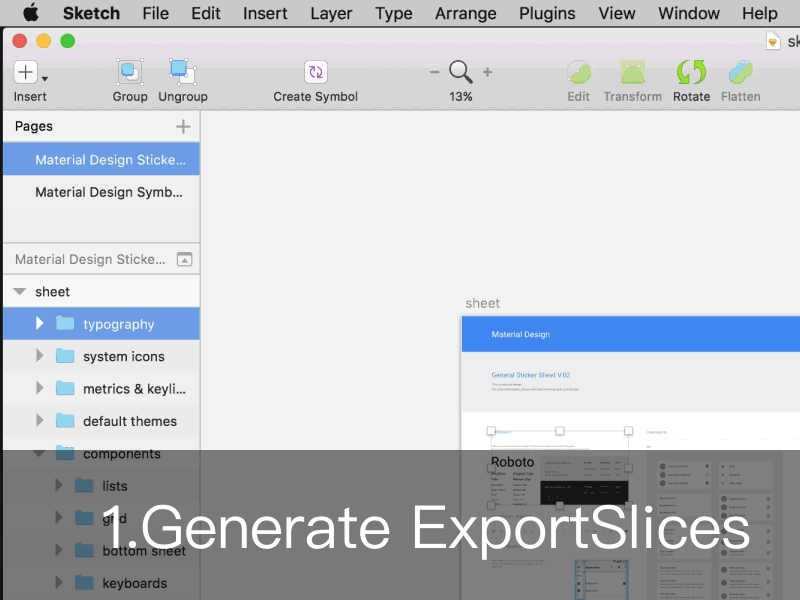Expand the bottom sheet group
Image resolution: width=800 pixels, height=600 pixels.
(59, 550)
